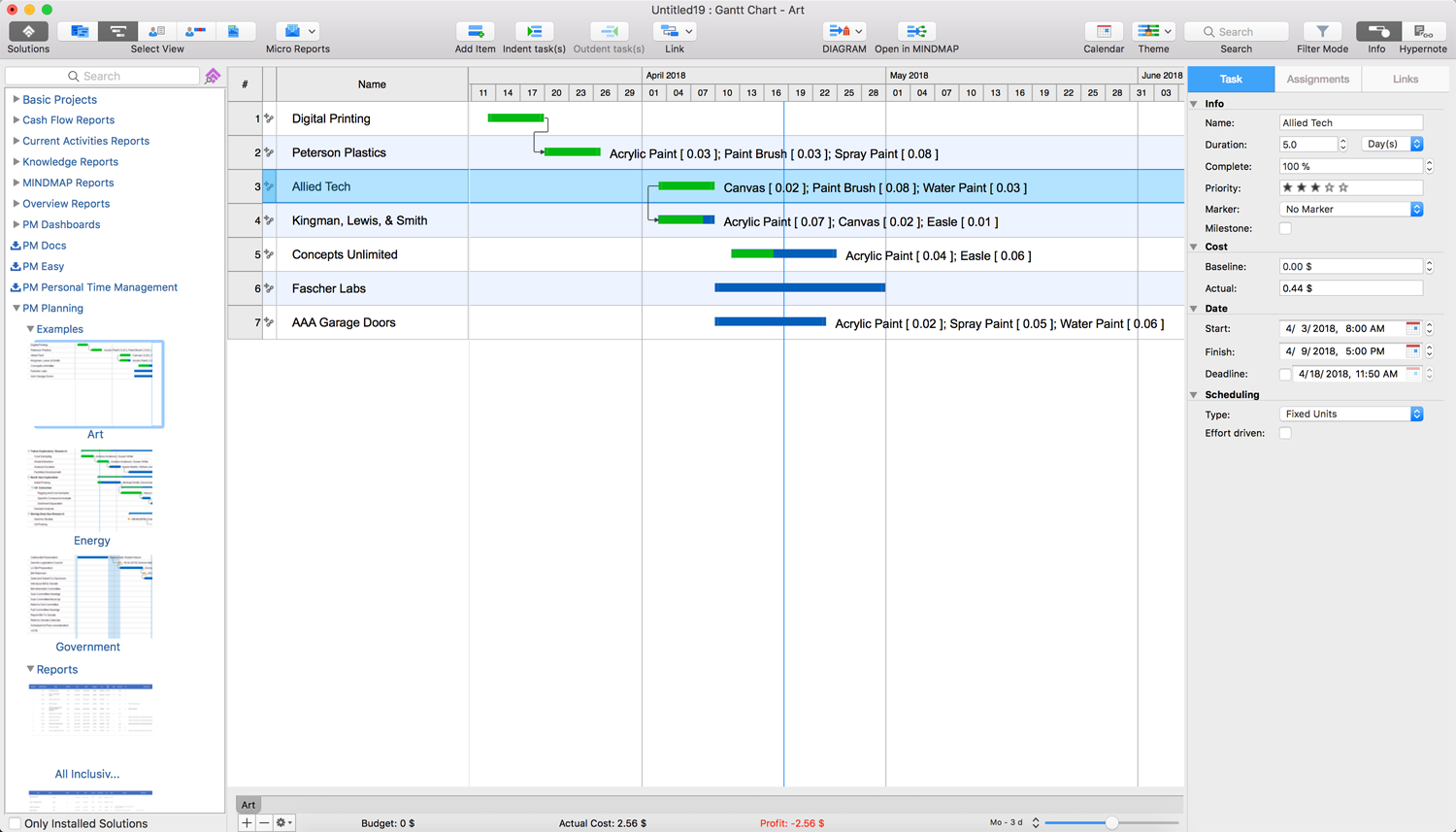
Task: Click the Hypernote icon
Action: click(1423, 32)
